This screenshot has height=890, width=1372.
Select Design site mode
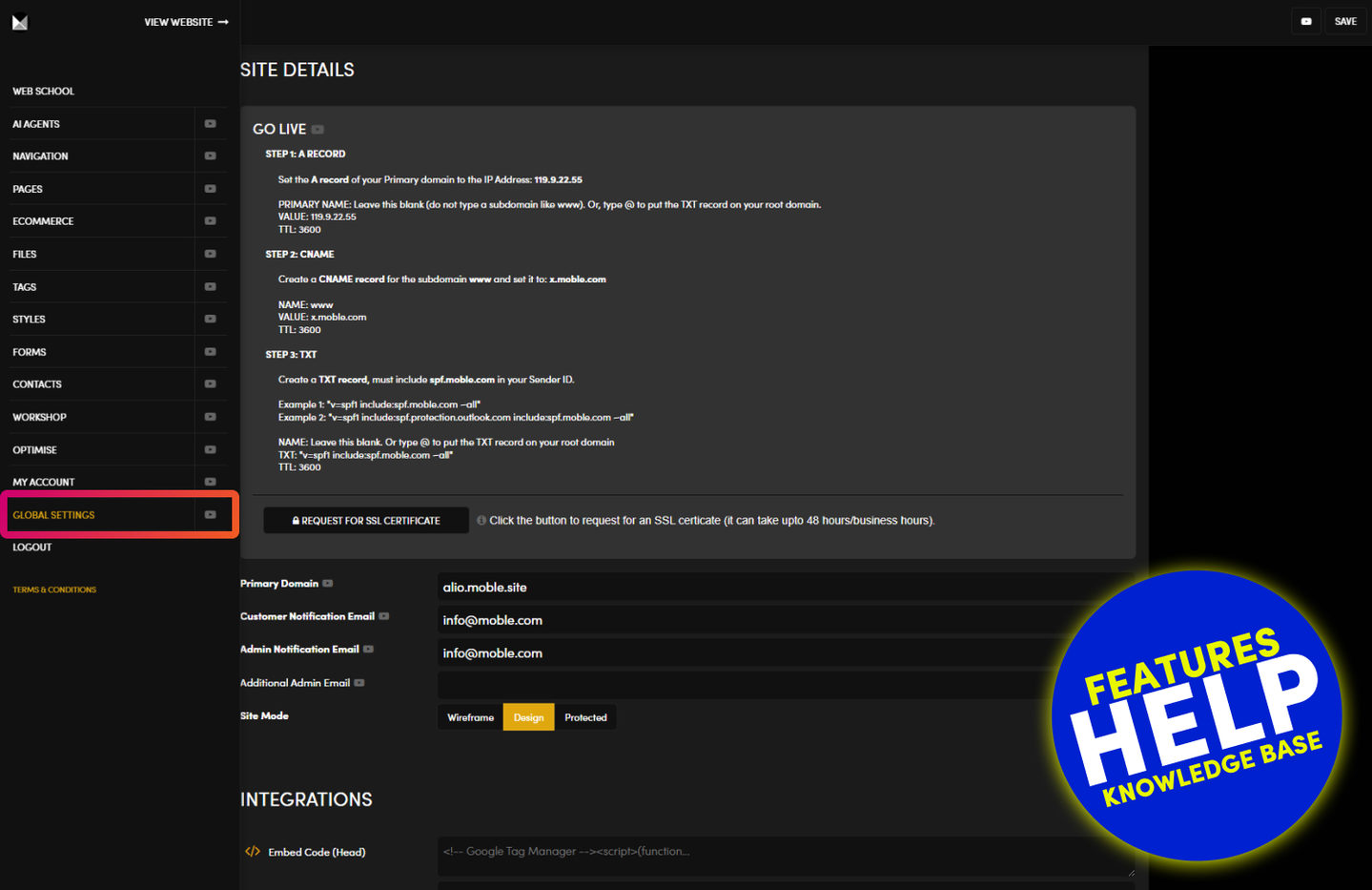point(528,717)
